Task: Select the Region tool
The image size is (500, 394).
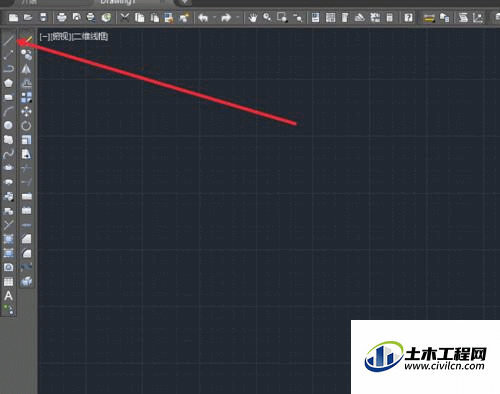Action: tap(9, 267)
